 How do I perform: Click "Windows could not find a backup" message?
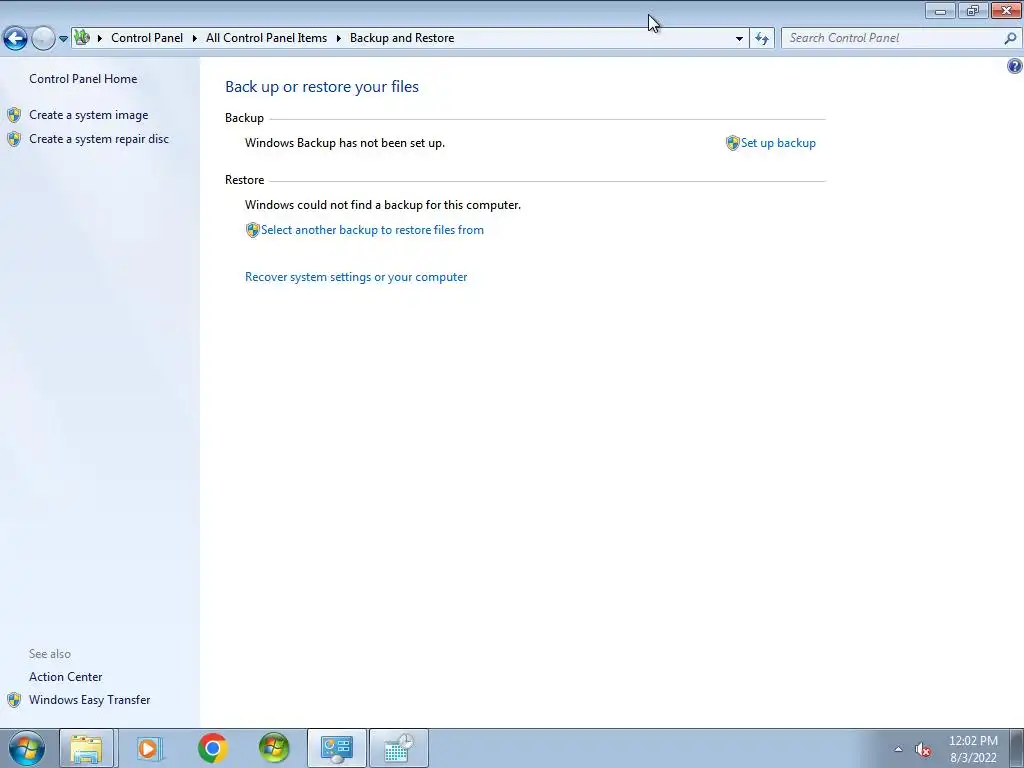click(x=383, y=205)
